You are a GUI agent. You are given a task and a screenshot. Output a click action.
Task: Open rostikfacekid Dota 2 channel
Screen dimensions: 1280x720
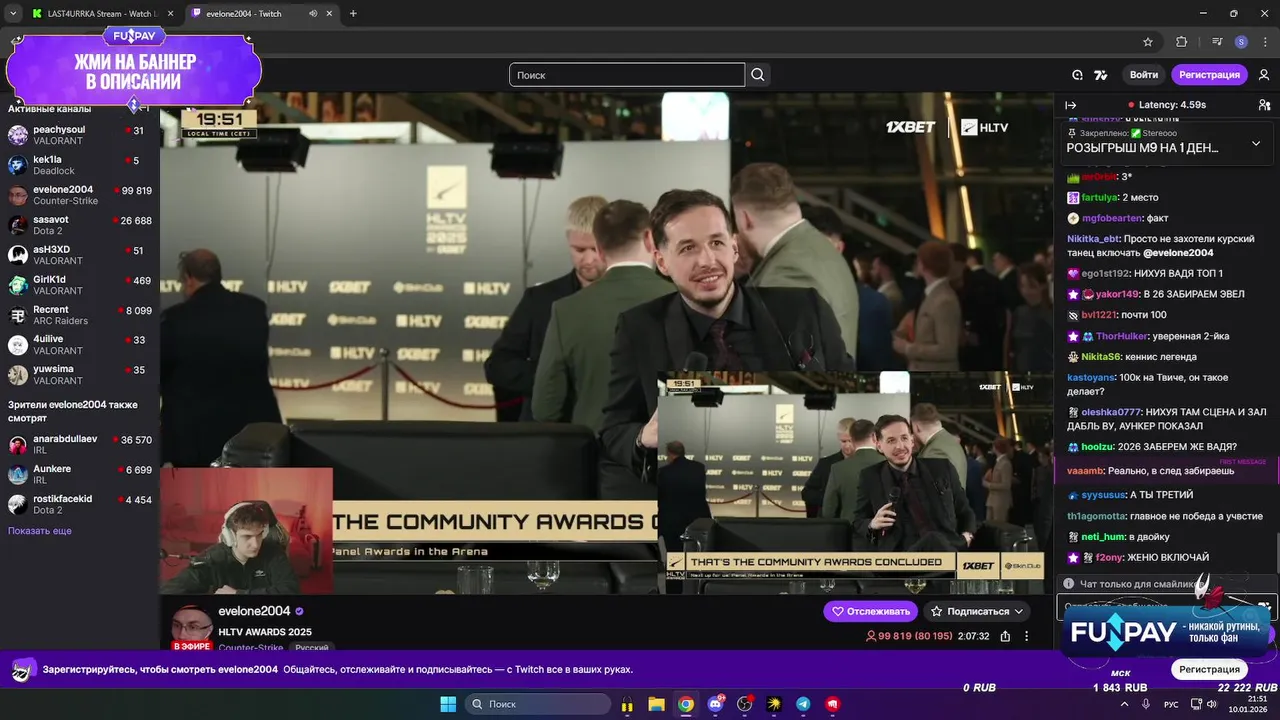(x=80, y=504)
